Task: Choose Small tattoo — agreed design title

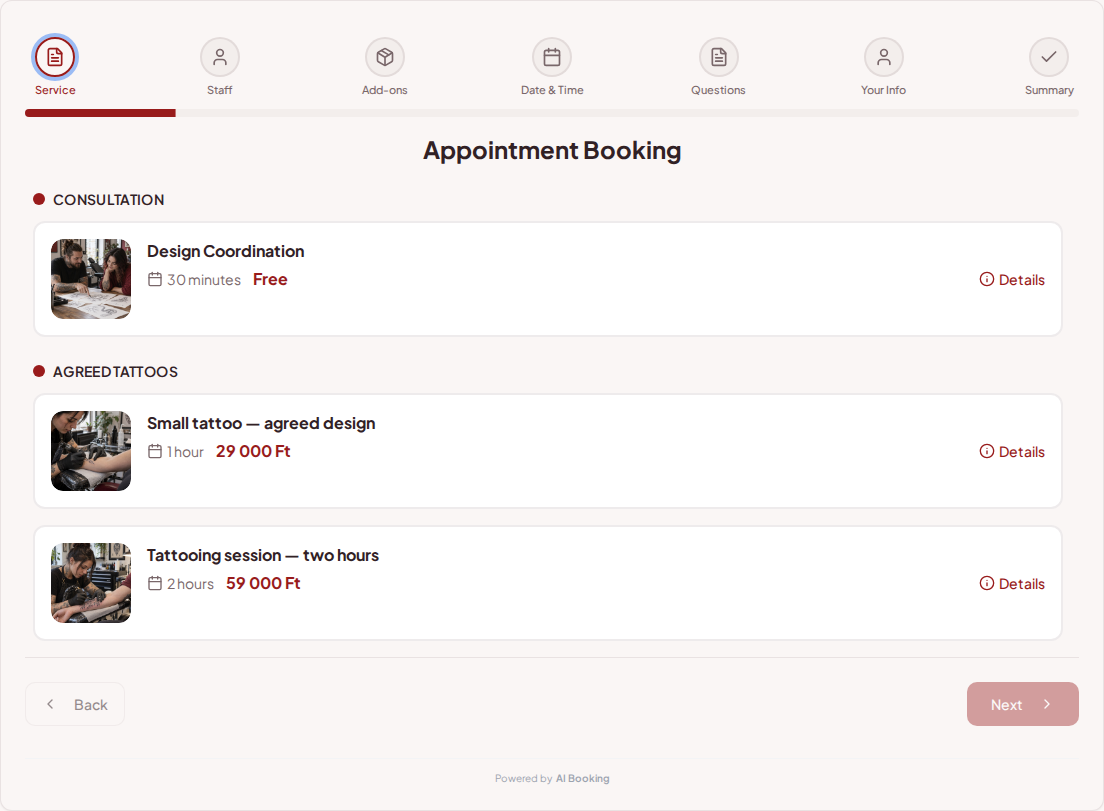Action: point(261,423)
